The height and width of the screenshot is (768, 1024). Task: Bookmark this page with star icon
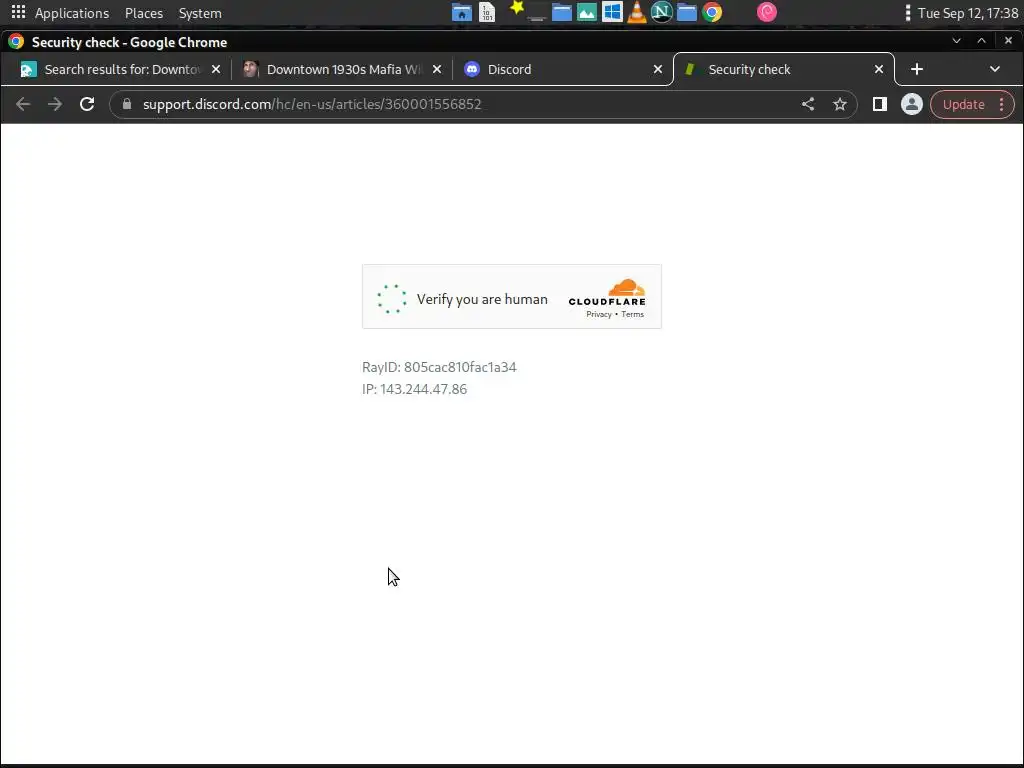(x=840, y=104)
